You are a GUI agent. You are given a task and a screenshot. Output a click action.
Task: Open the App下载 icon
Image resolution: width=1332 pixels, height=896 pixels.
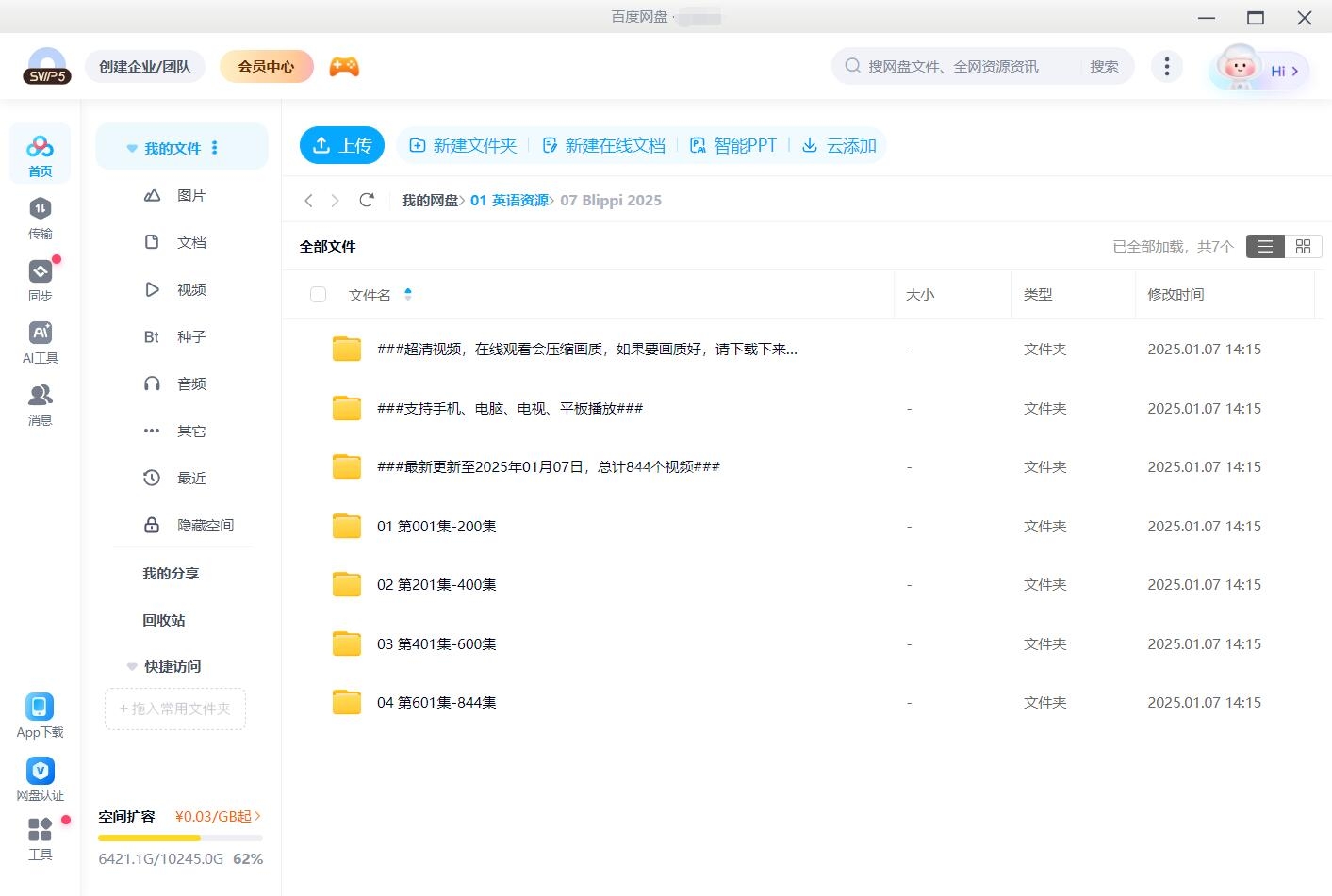point(40,715)
